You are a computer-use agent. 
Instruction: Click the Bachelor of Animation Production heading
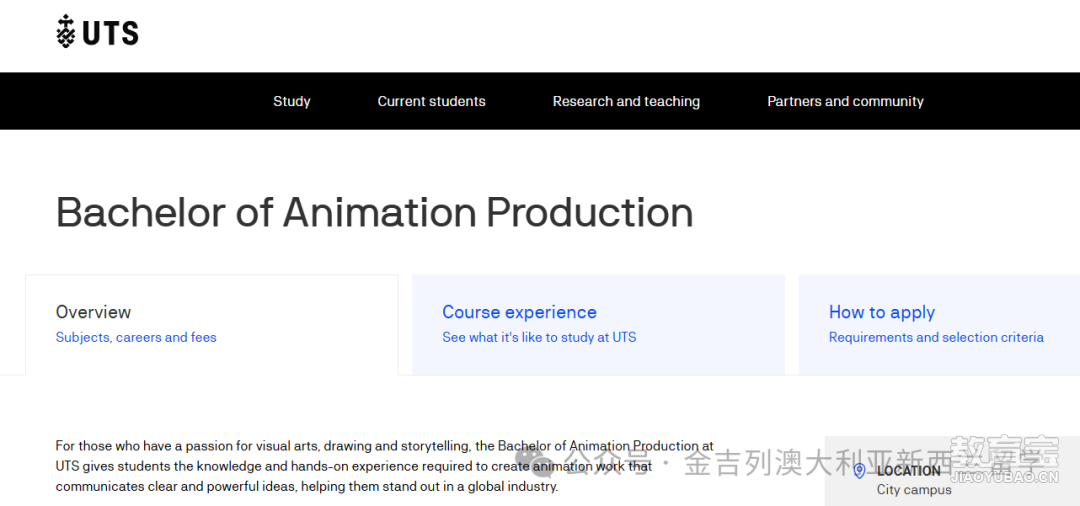pyautogui.click(x=374, y=213)
